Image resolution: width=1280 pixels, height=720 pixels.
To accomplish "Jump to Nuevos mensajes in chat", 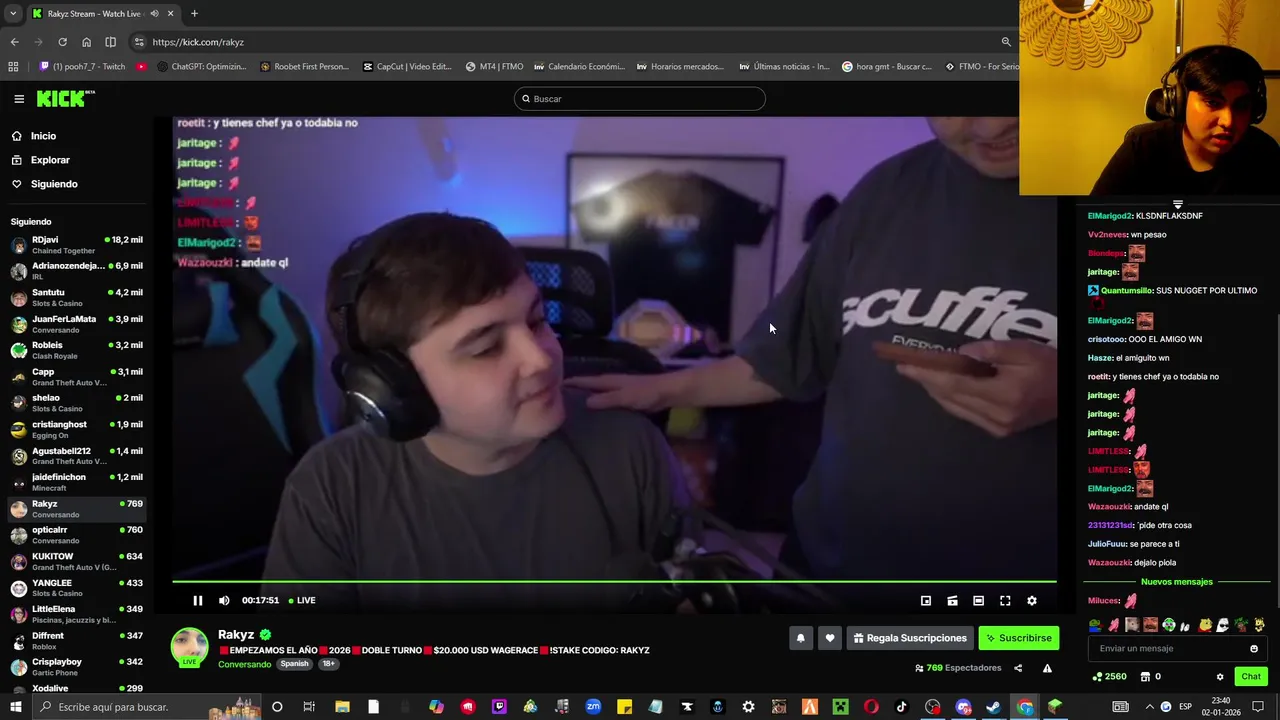I will 1176,582.
